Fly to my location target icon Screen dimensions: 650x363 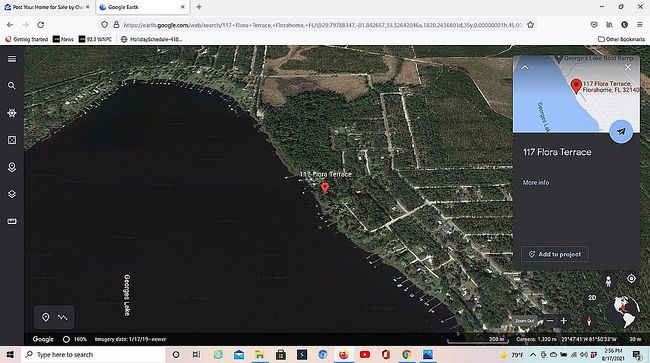coord(631,278)
